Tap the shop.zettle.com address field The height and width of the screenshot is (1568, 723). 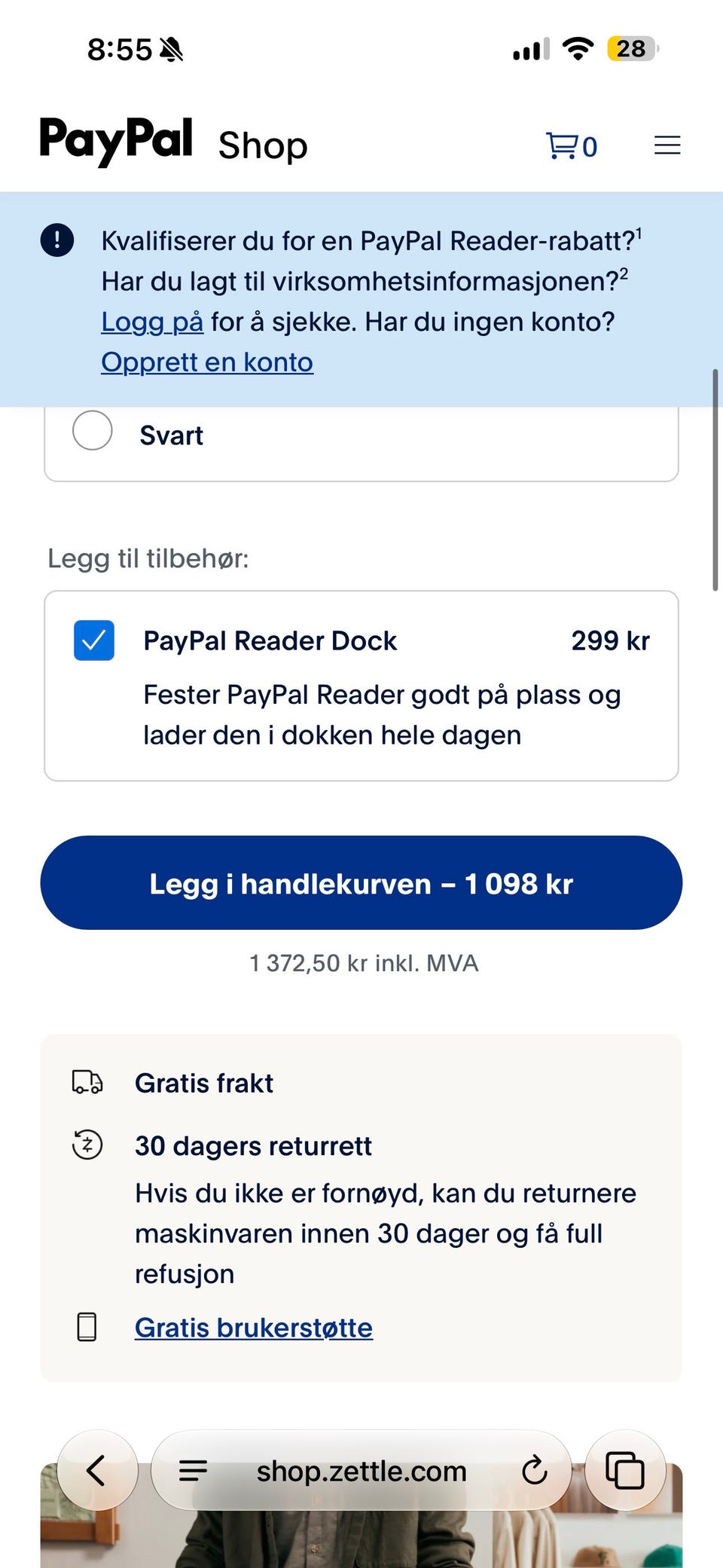tap(361, 1470)
